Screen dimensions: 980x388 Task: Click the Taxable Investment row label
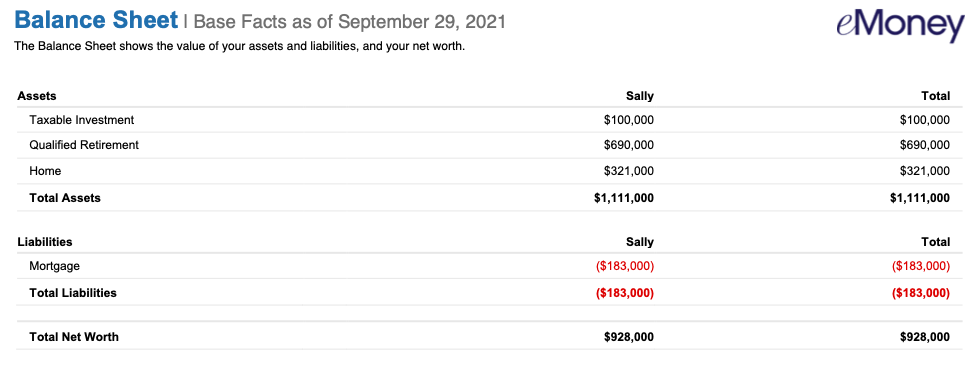pos(82,120)
